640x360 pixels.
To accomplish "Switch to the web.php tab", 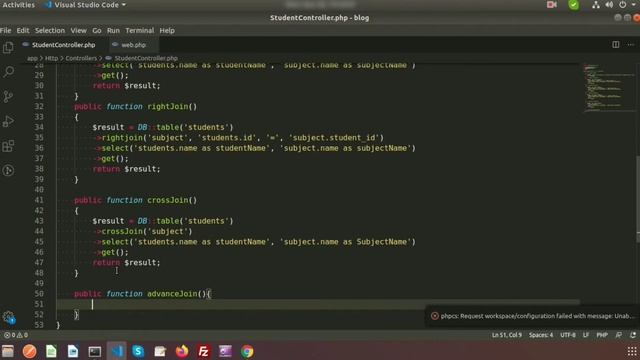I will (x=133, y=45).
